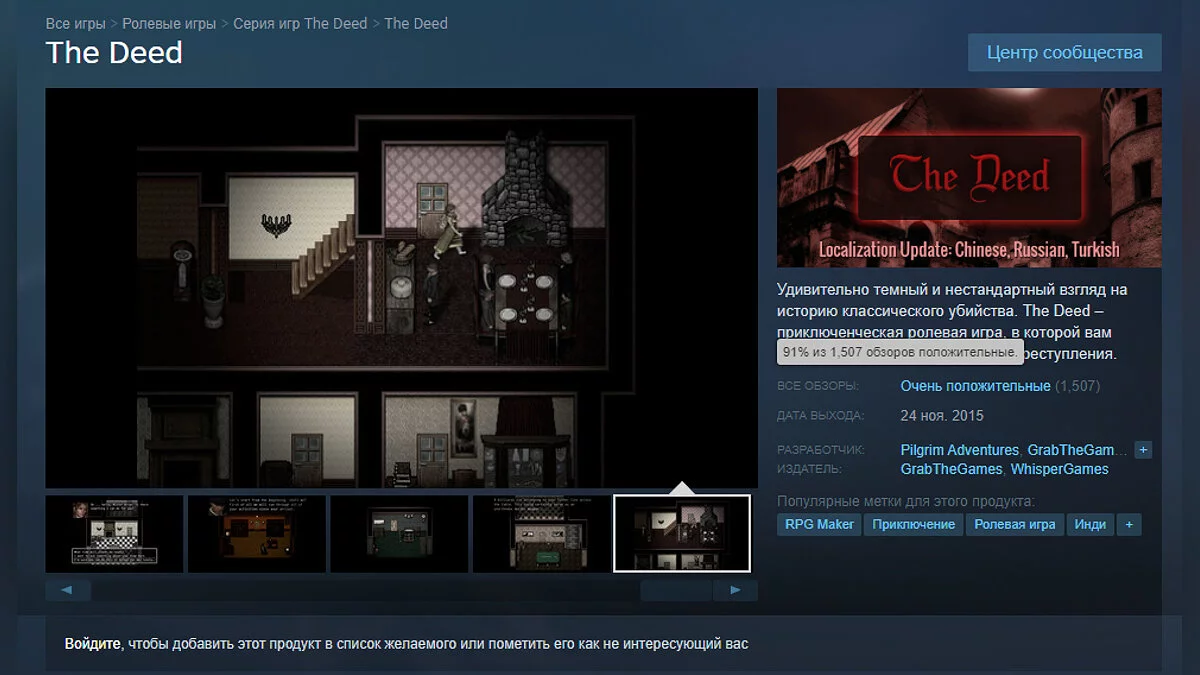Select second thumbnail with orange room
The width and height of the screenshot is (1200, 675).
click(257, 534)
